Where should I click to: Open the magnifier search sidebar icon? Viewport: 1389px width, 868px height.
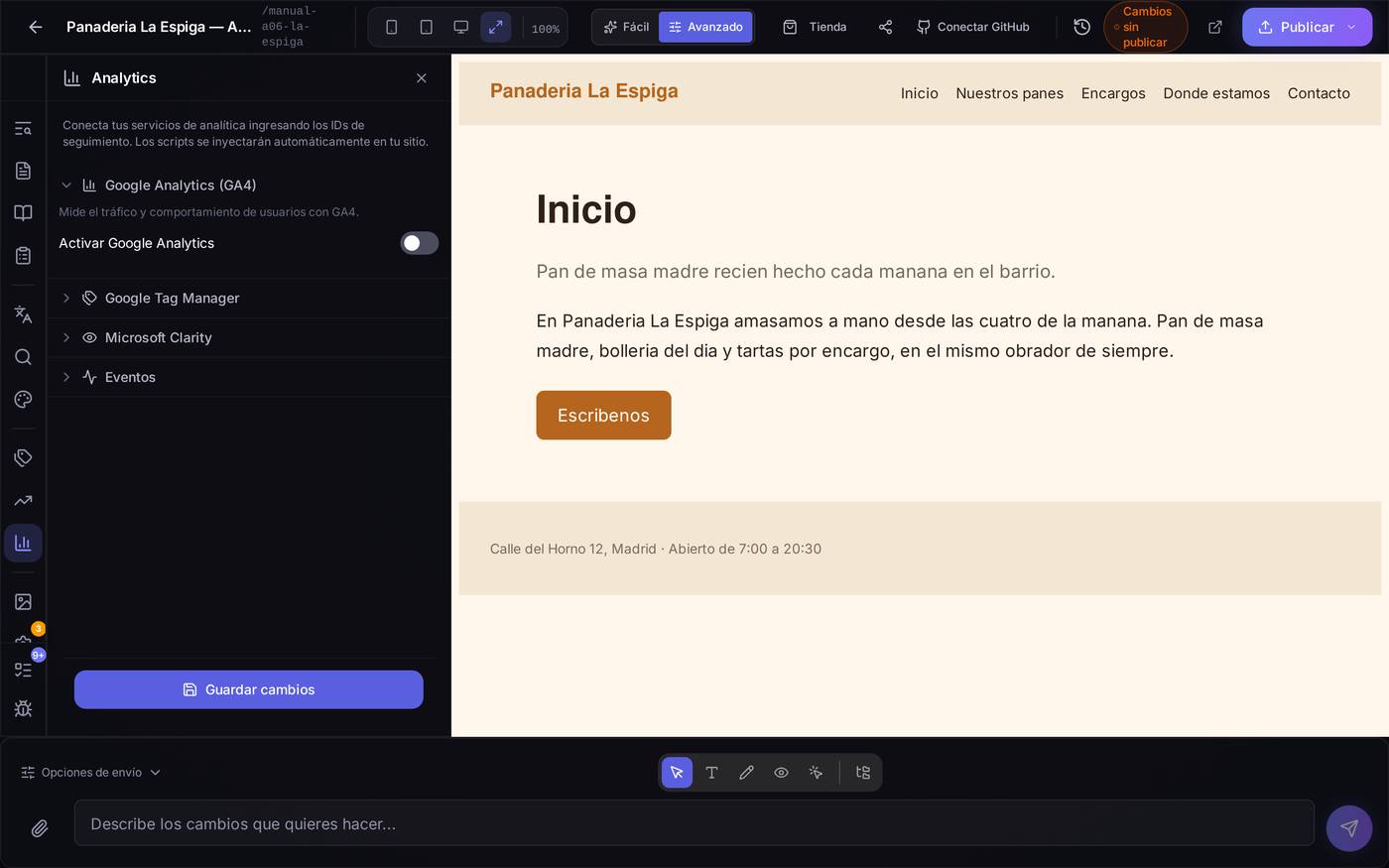pyautogui.click(x=23, y=357)
